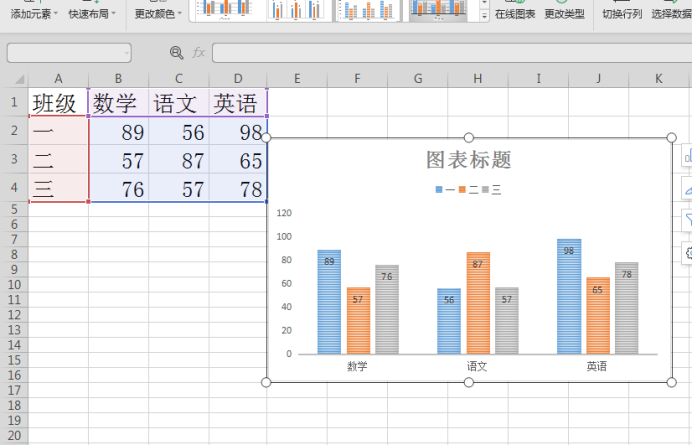Click cell with value 87
Screen dimensions: 692x445
(x=178, y=159)
